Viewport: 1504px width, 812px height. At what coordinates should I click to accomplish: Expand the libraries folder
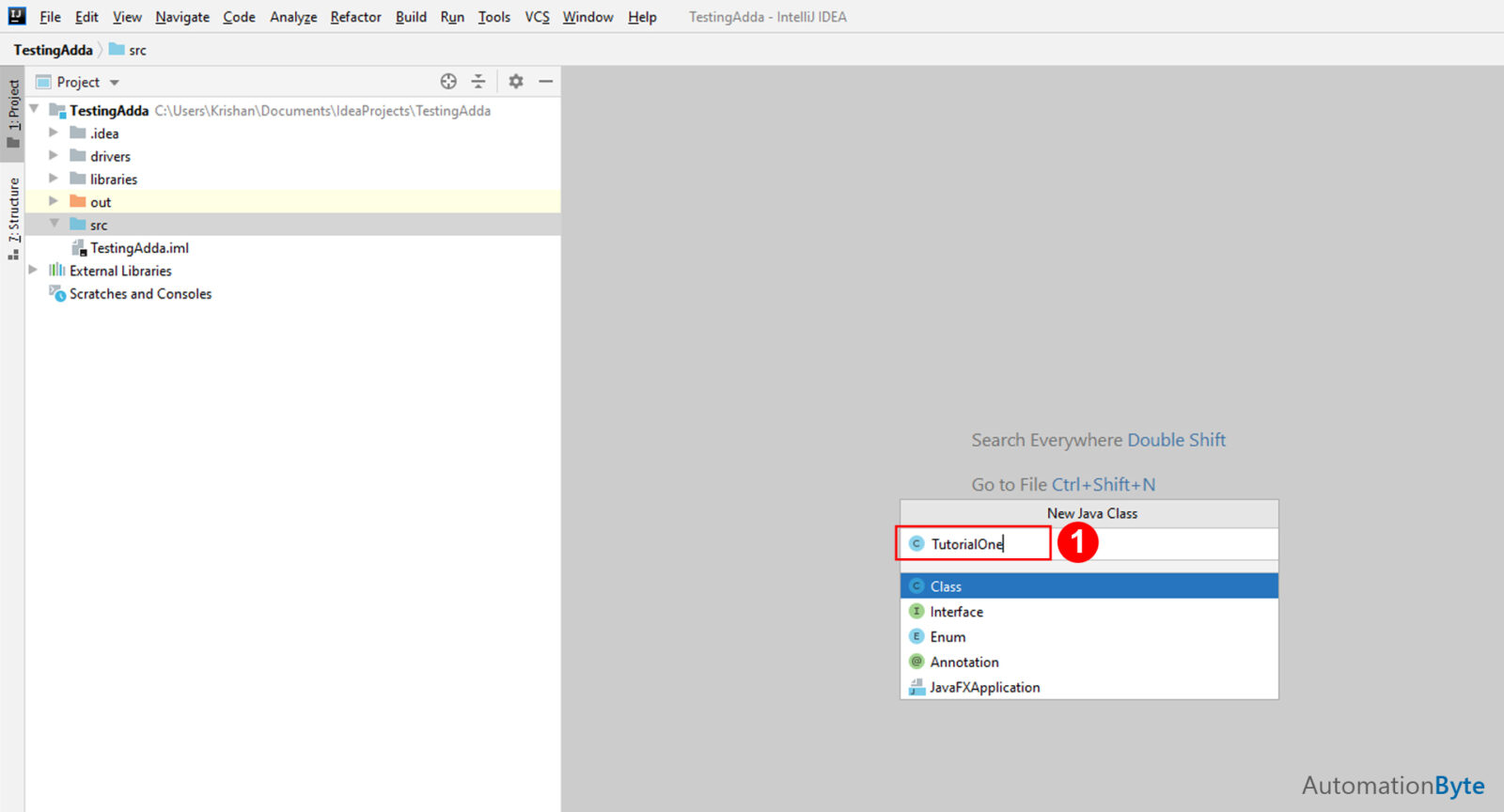(x=54, y=178)
